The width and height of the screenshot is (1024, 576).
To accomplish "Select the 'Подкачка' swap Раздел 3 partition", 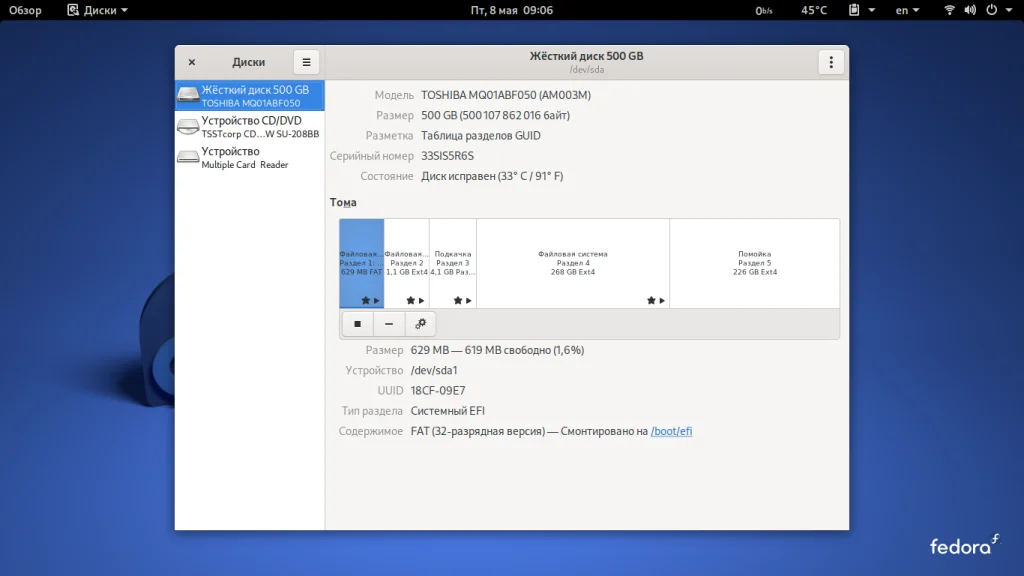I will 452,263.
